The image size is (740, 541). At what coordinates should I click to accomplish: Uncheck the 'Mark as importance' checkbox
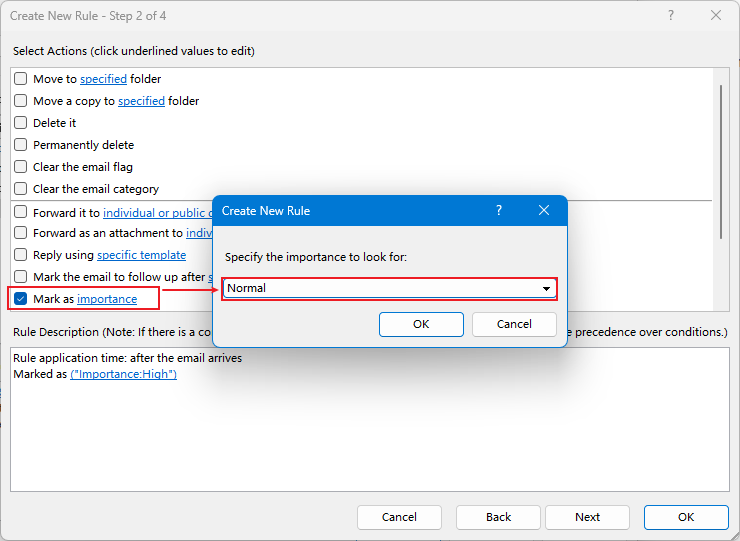pyautogui.click(x=21, y=298)
